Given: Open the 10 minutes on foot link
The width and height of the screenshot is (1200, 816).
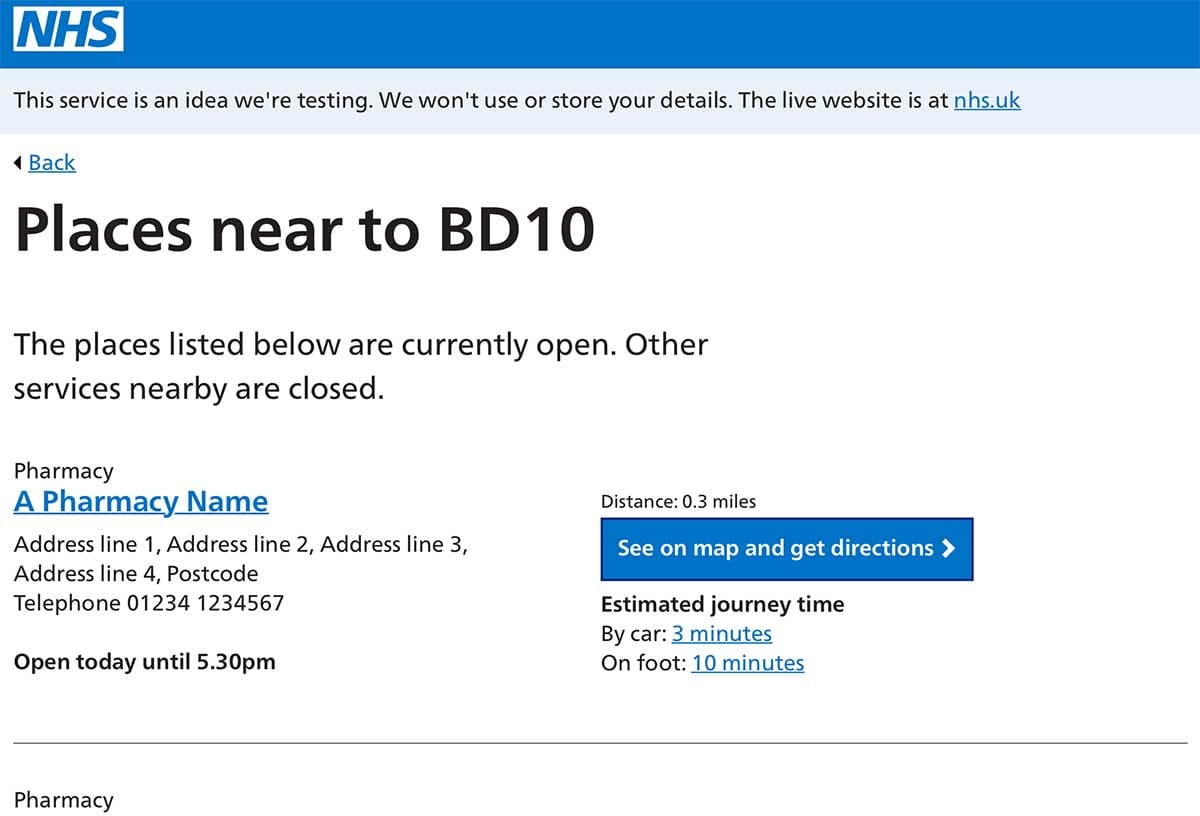Looking at the screenshot, I should [x=747, y=663].
